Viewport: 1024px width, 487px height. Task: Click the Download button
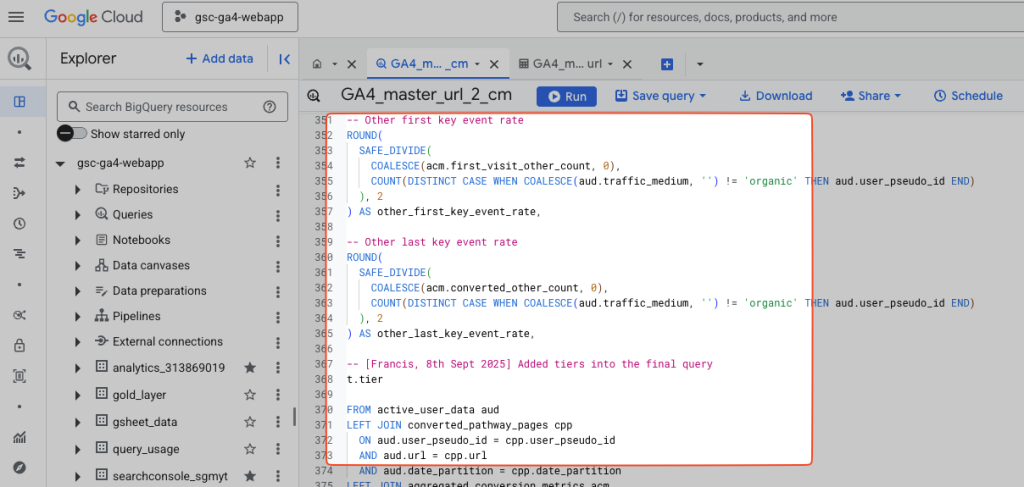776,96
